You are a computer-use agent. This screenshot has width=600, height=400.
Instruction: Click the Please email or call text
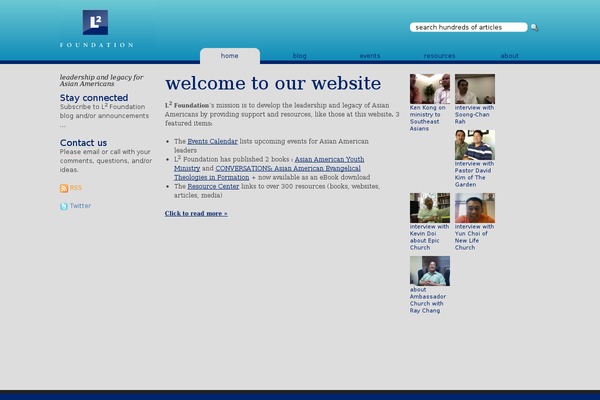click(106, 161)
